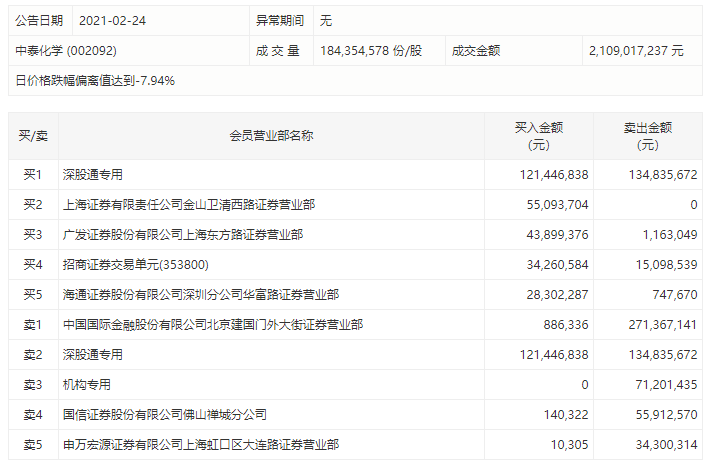Click the 买2 rank cell
The image size is (715, 473).
pos(33,205)
